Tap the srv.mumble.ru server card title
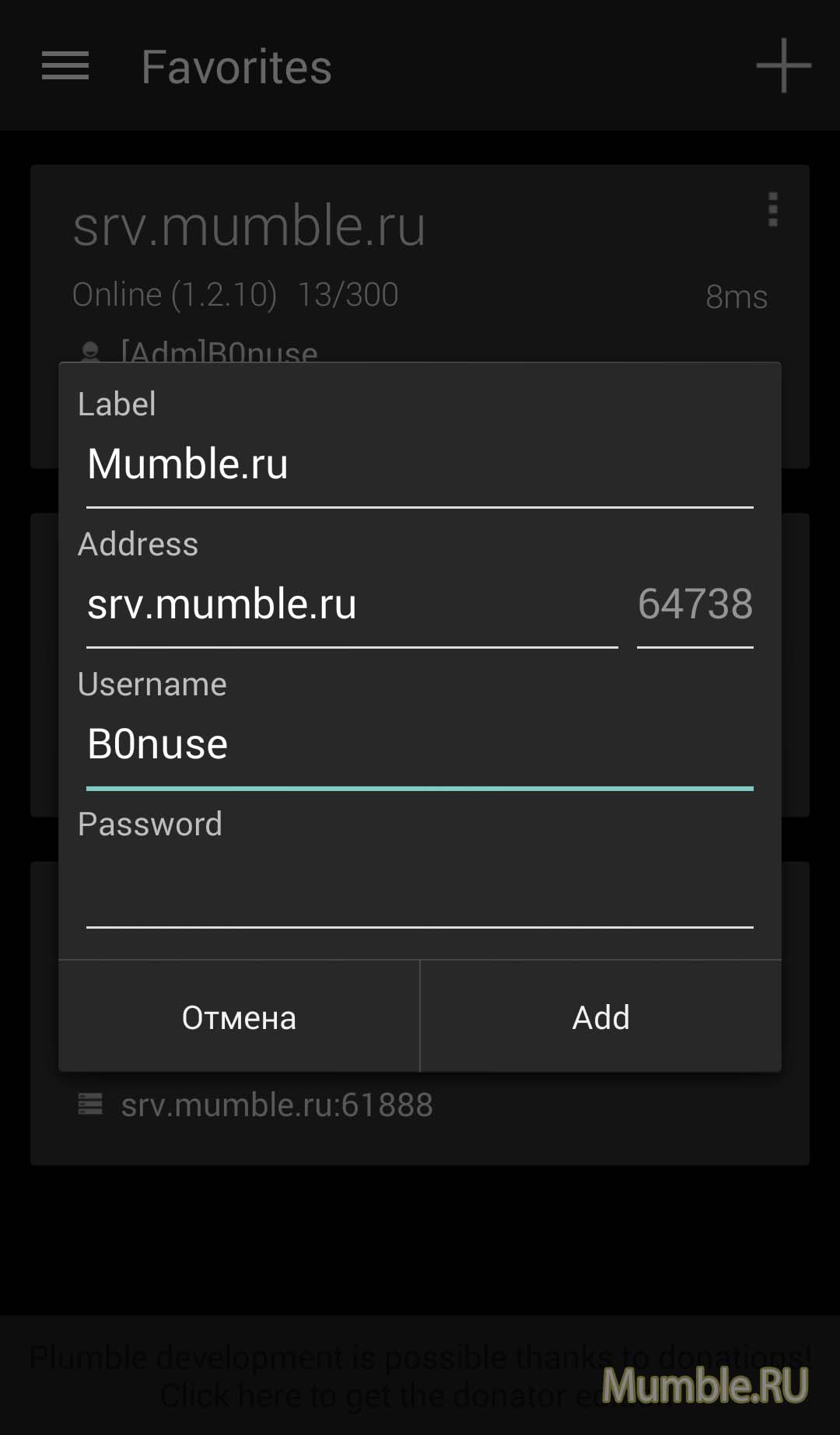This screenshot has height=1435, width=840. [249, 226]
